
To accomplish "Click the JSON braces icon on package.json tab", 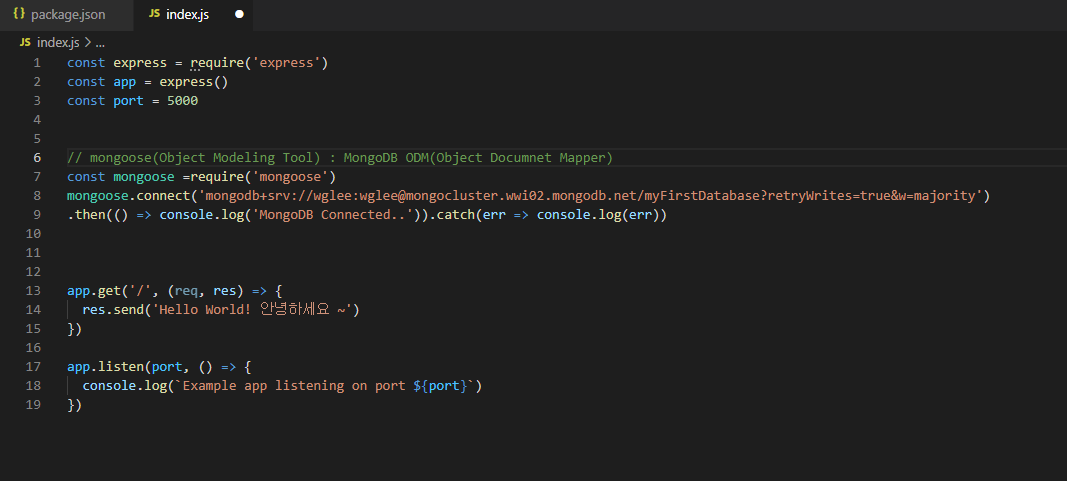I will tap(19, 14).
